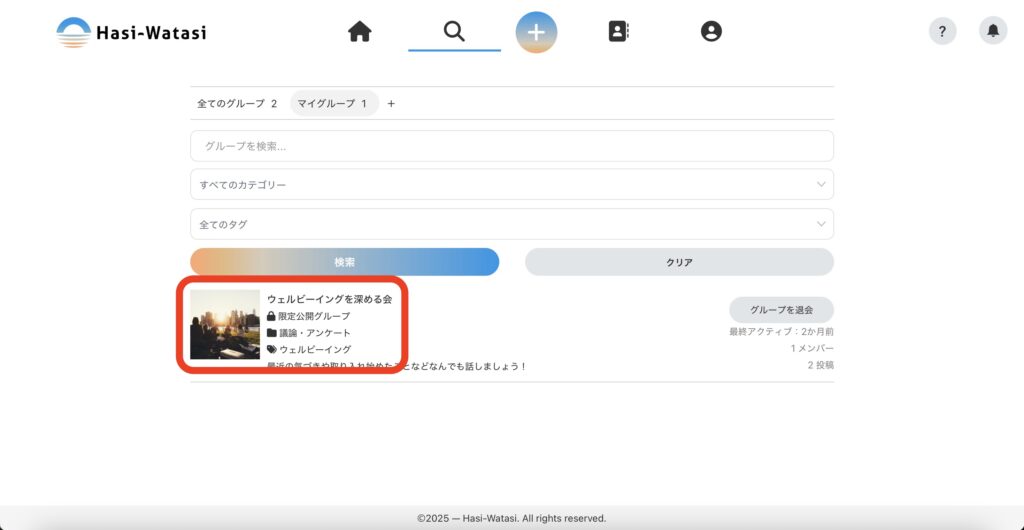Open the search magnifier icon in the navbar
Screen dimensions: 1024x530
click(454, 31)
